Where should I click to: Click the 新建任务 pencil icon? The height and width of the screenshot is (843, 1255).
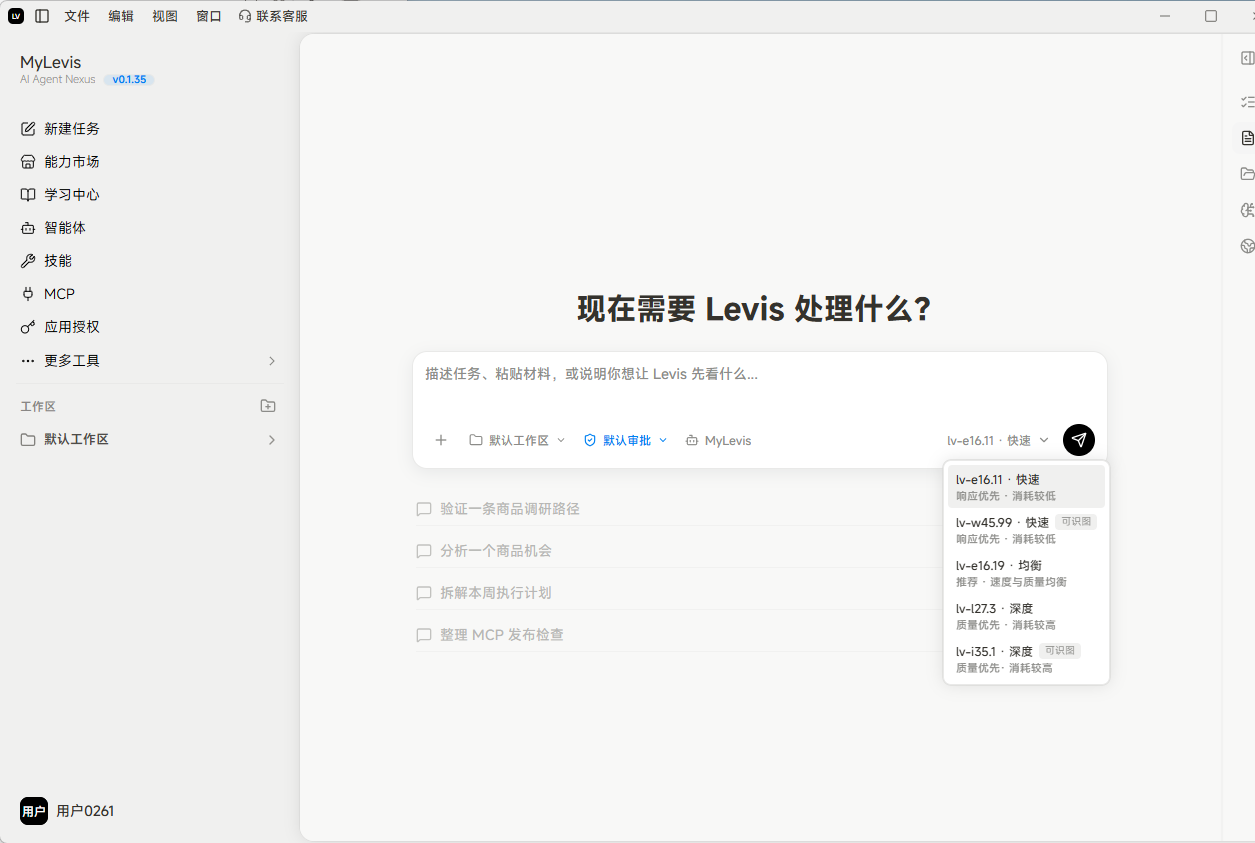coord(28,129)
